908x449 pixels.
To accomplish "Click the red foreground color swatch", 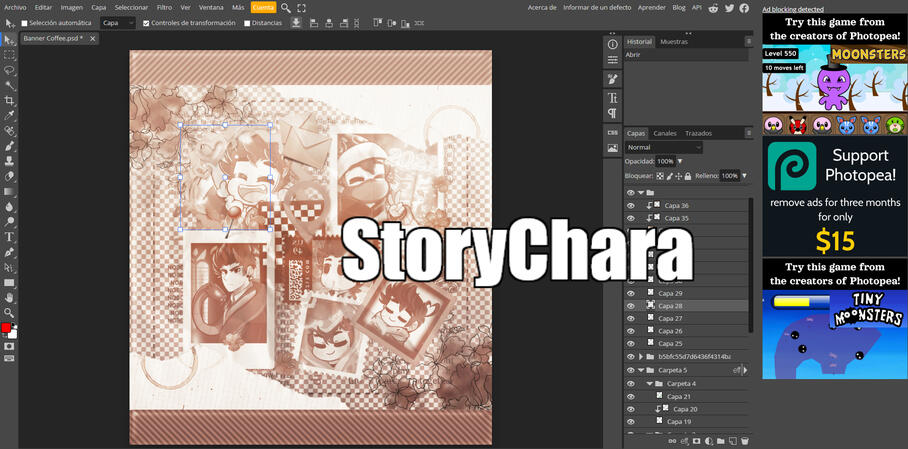I will 6,328.
